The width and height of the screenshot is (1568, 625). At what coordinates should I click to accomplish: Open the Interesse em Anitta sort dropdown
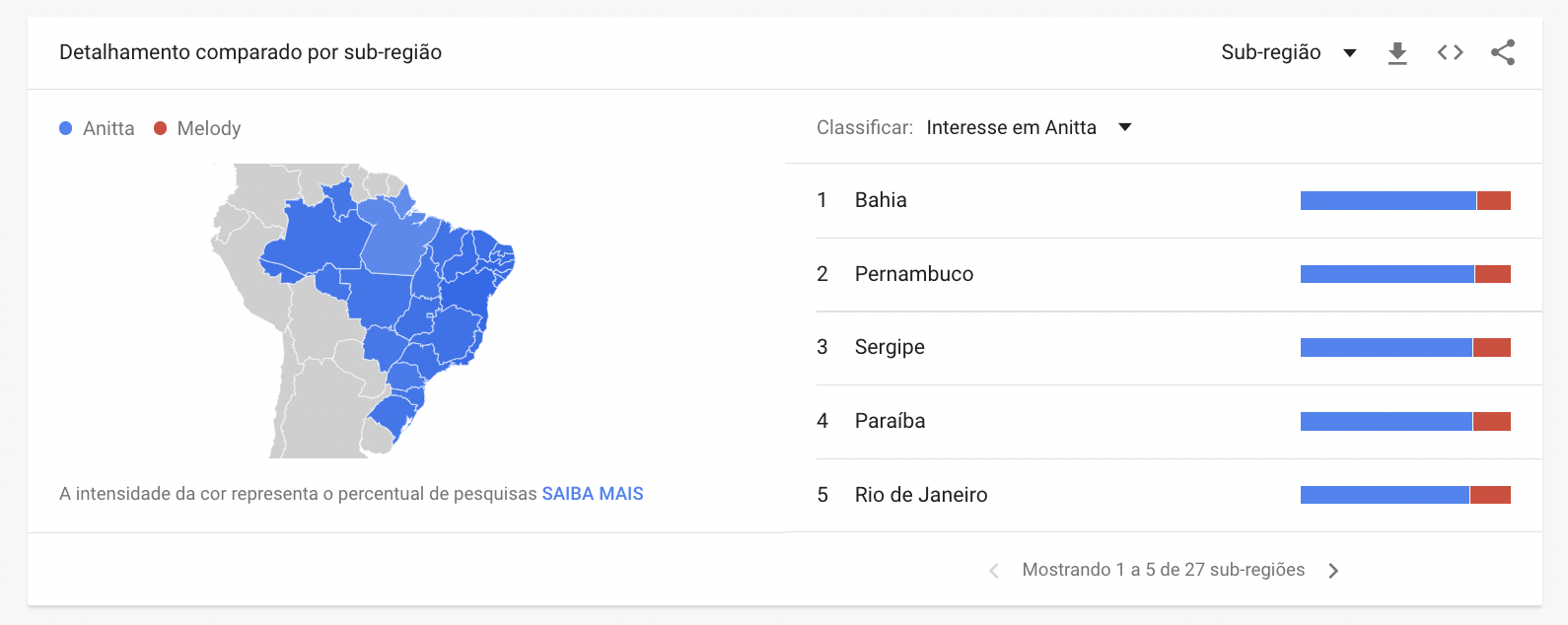1011,127
